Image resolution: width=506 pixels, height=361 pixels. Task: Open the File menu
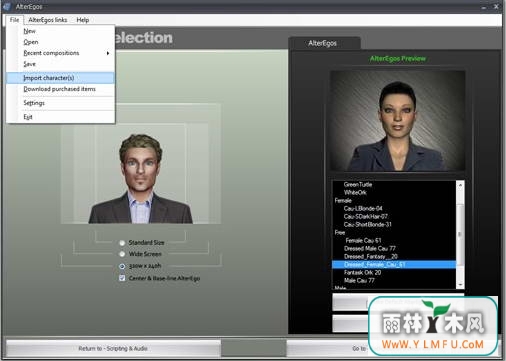tap(14, 20)
